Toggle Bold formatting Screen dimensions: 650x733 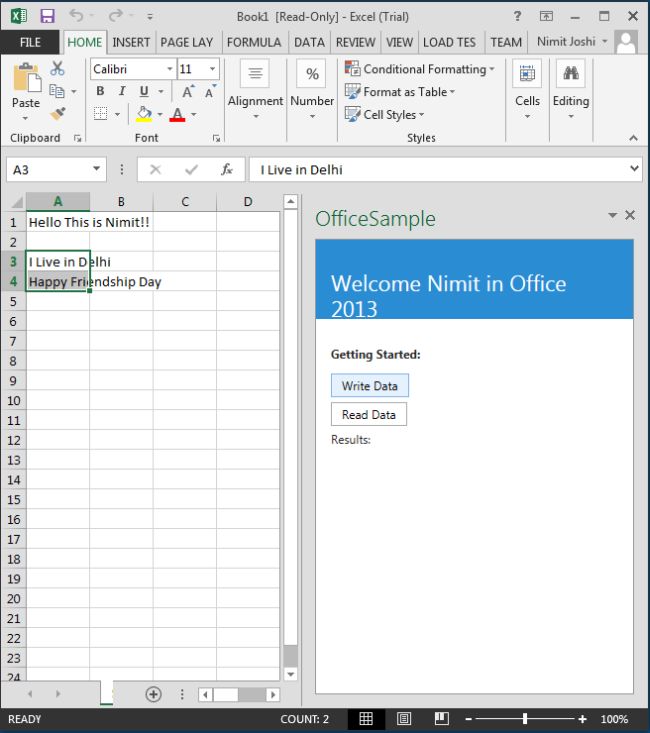point(100,91)
